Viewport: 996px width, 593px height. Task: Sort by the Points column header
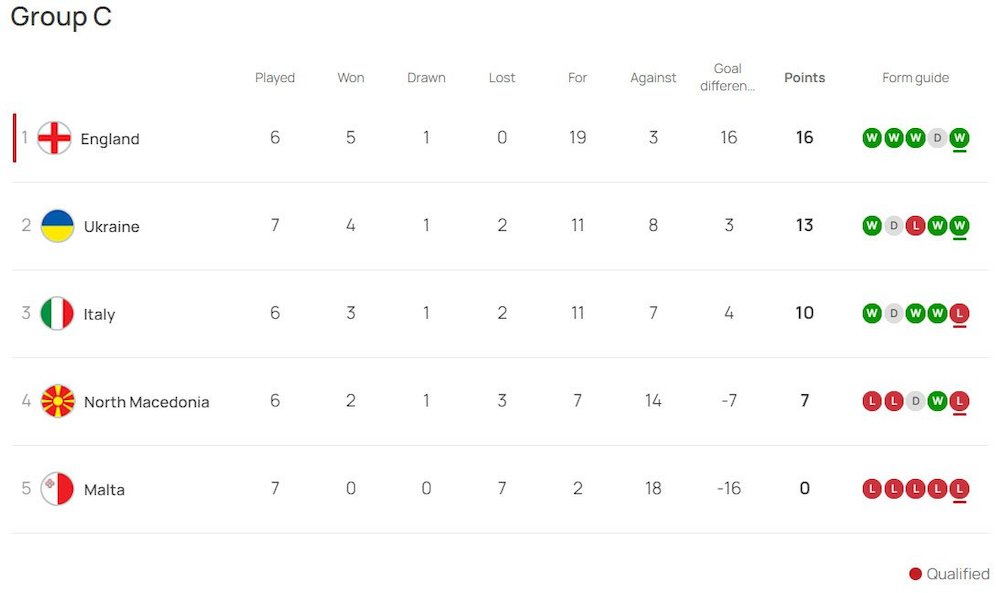(x=804, y=77)
